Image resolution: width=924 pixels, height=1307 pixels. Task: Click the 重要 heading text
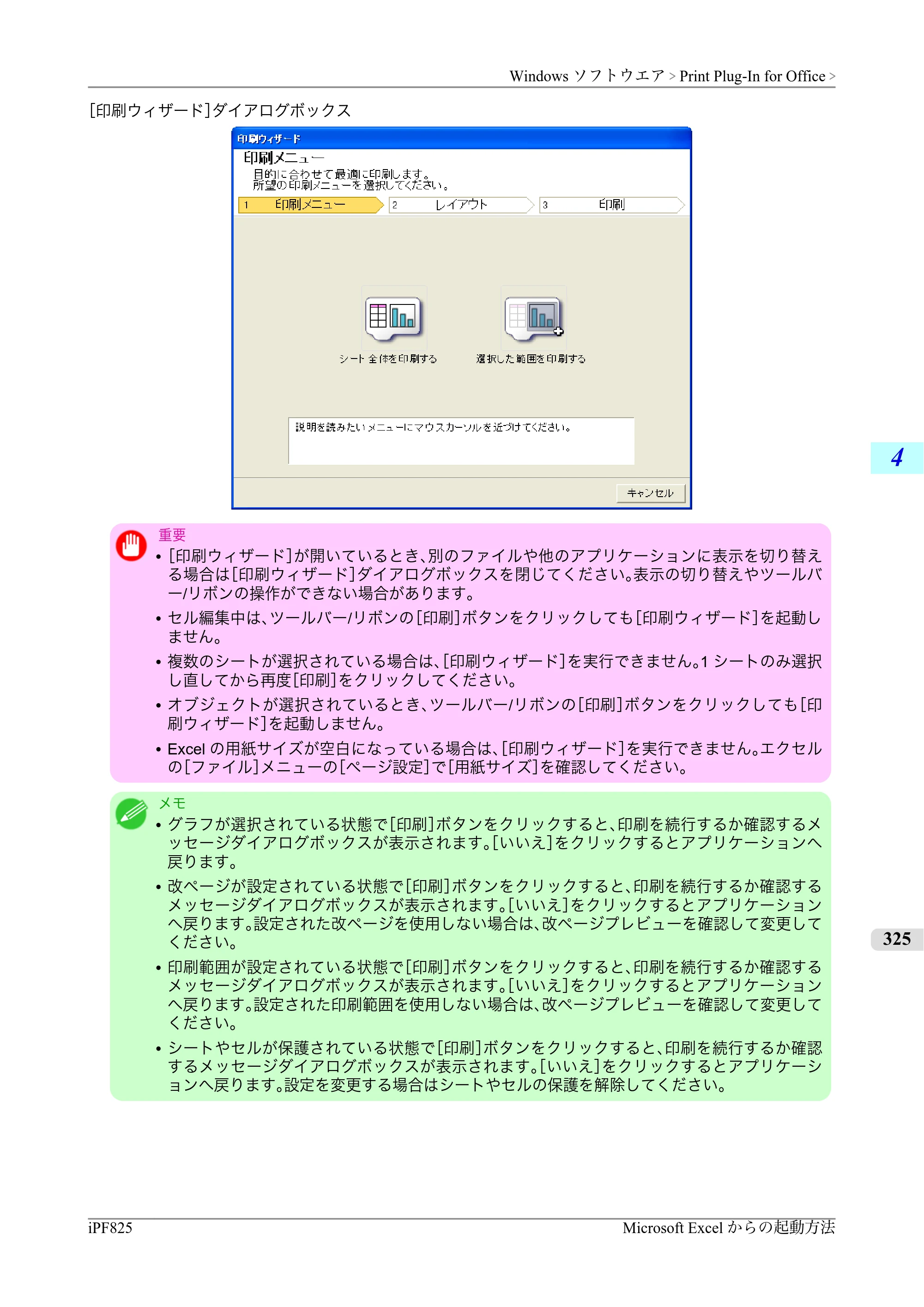[172, 535]
